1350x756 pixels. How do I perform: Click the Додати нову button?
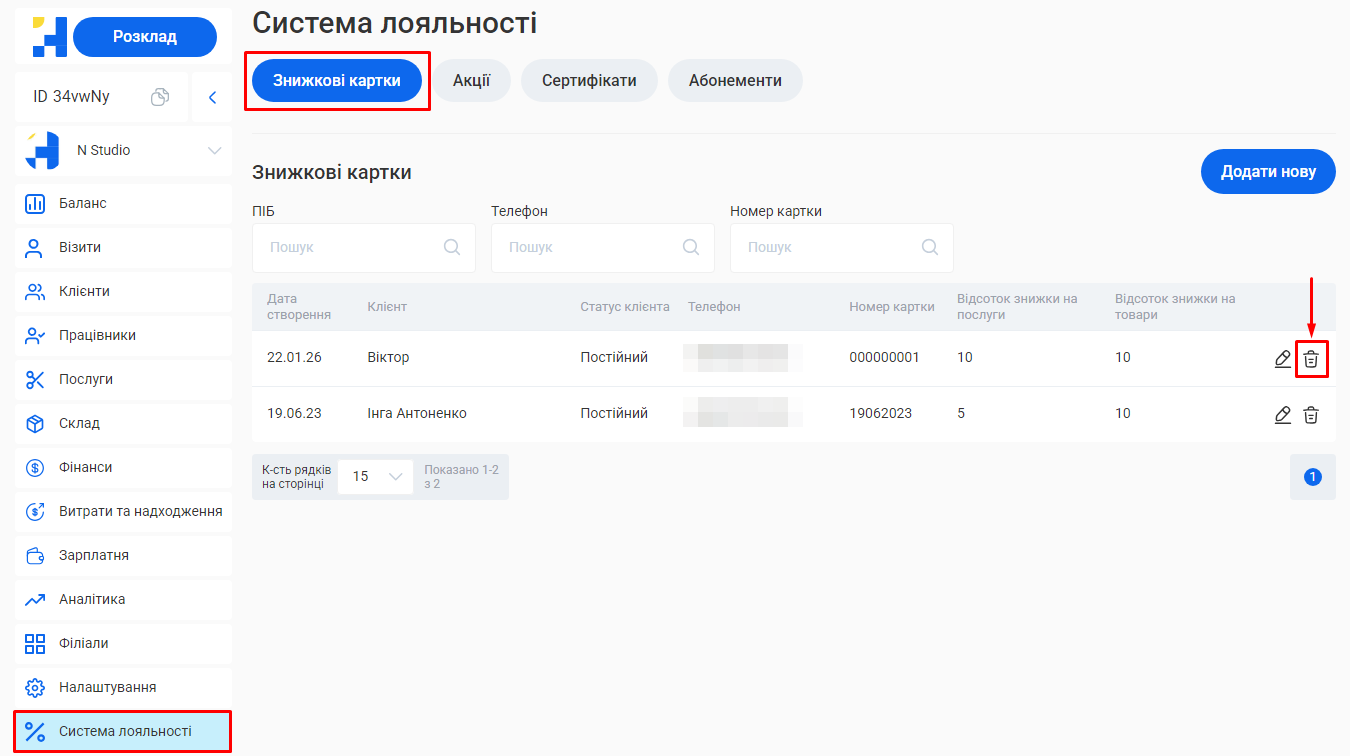click(x=1268, y=171)
